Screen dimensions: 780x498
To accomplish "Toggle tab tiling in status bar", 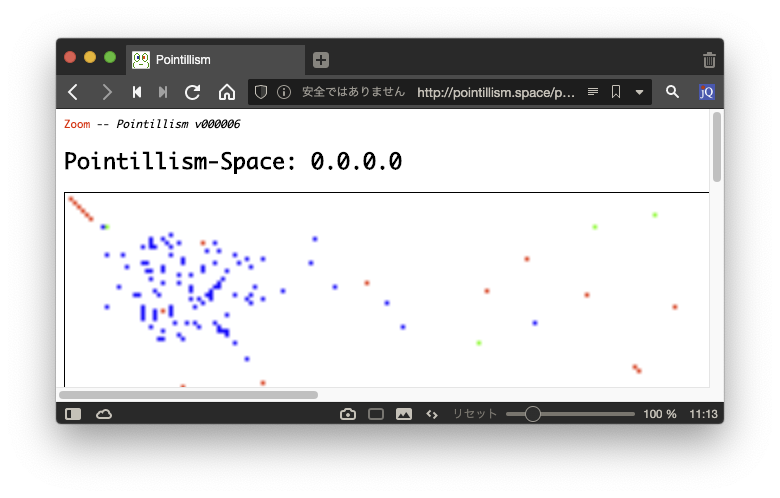I will click(376, 414).
